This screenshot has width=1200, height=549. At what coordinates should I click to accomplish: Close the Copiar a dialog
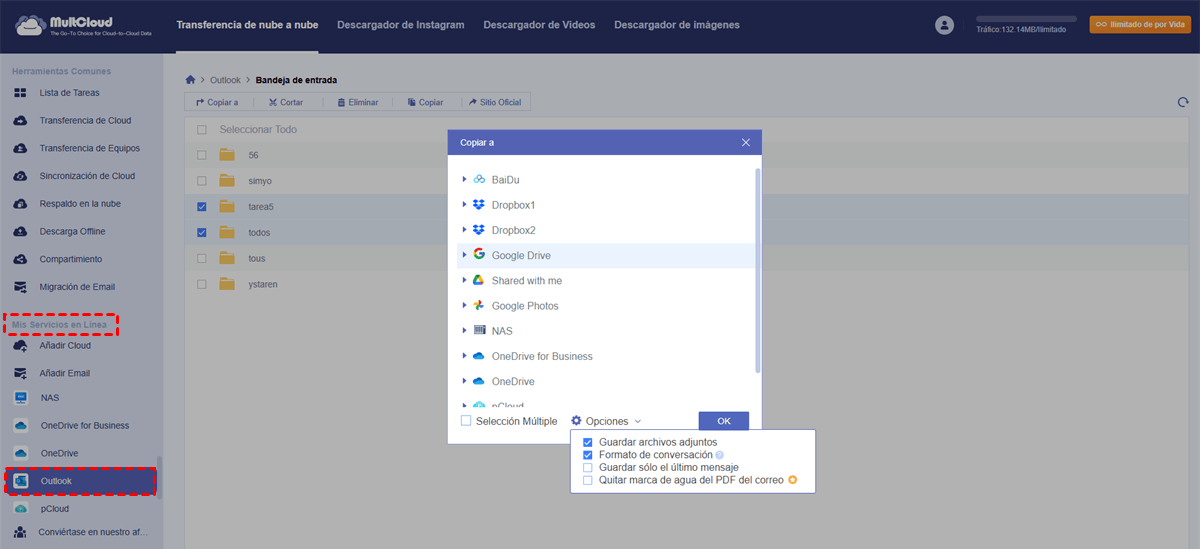coord(746,143)
